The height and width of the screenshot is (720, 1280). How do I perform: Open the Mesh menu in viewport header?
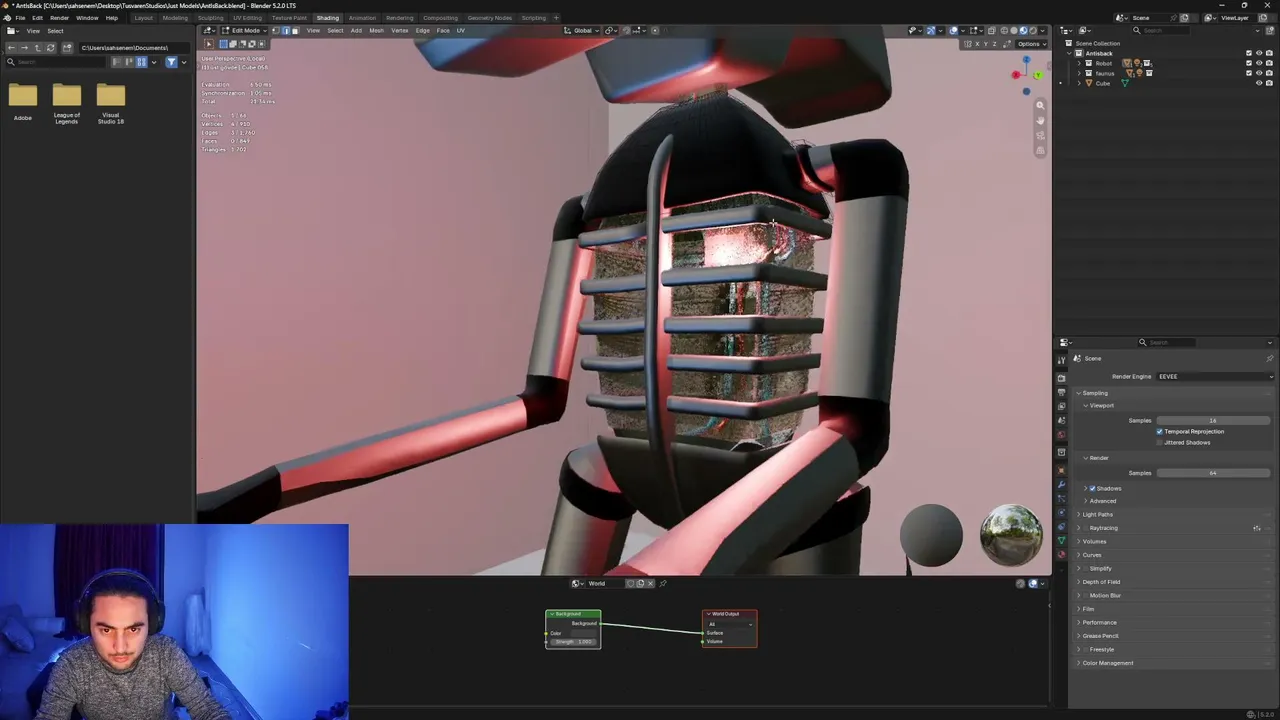coord(376,30)
